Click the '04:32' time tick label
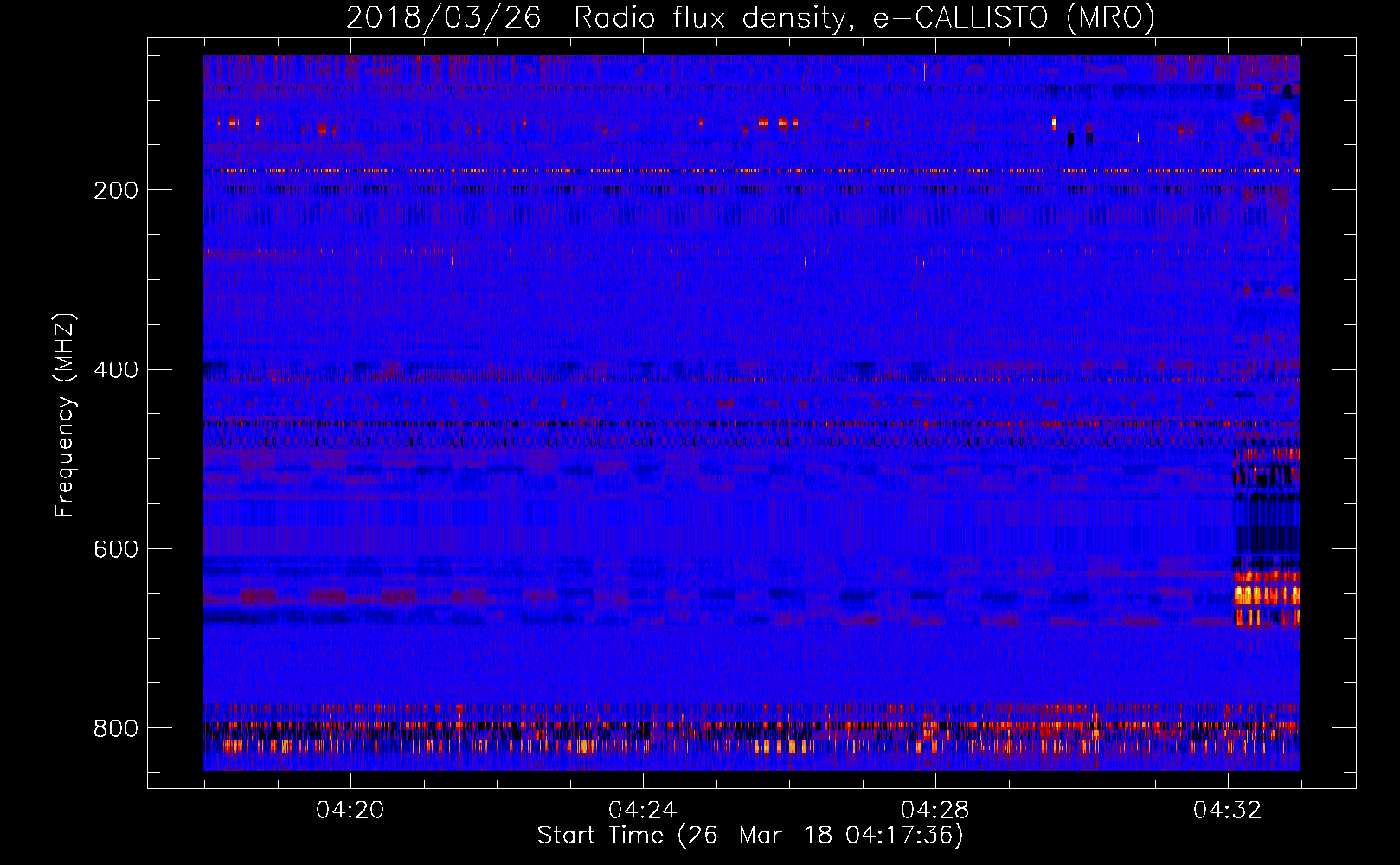The image size is (1400, 865). (x=1228, y=810)
